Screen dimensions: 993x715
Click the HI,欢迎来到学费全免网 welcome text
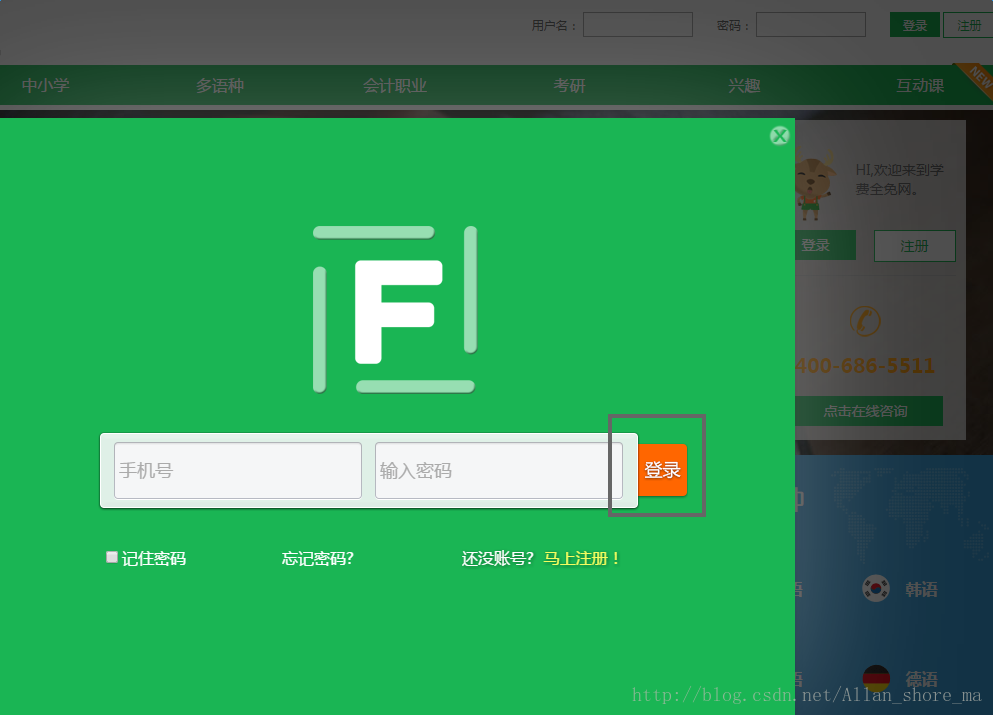pyautogui.click(x=899, y=179)
